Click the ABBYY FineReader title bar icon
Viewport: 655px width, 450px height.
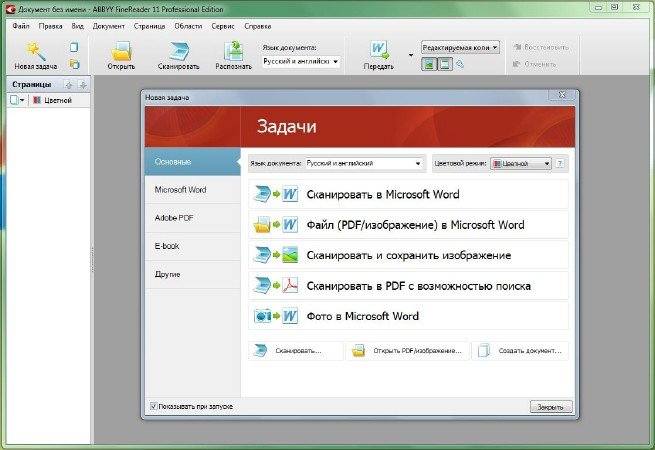tap(11, 9)
